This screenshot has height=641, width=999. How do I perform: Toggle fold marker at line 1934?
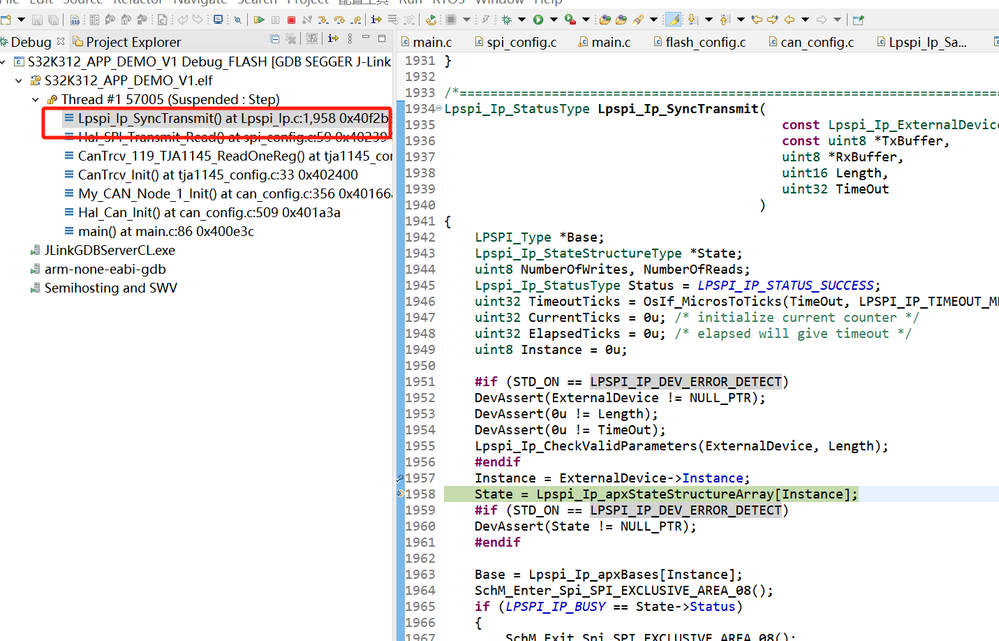439,109
